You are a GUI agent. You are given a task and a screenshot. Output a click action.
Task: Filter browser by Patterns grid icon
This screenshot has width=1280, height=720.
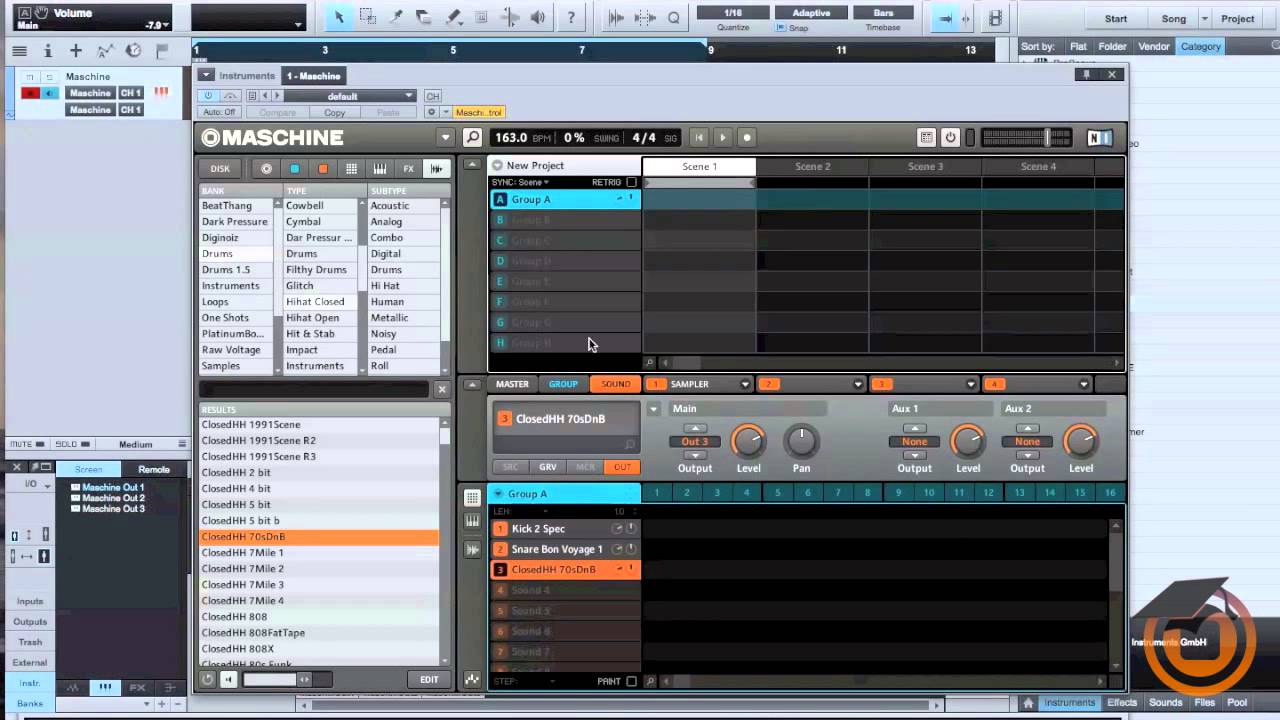click(x=351, y=169)
